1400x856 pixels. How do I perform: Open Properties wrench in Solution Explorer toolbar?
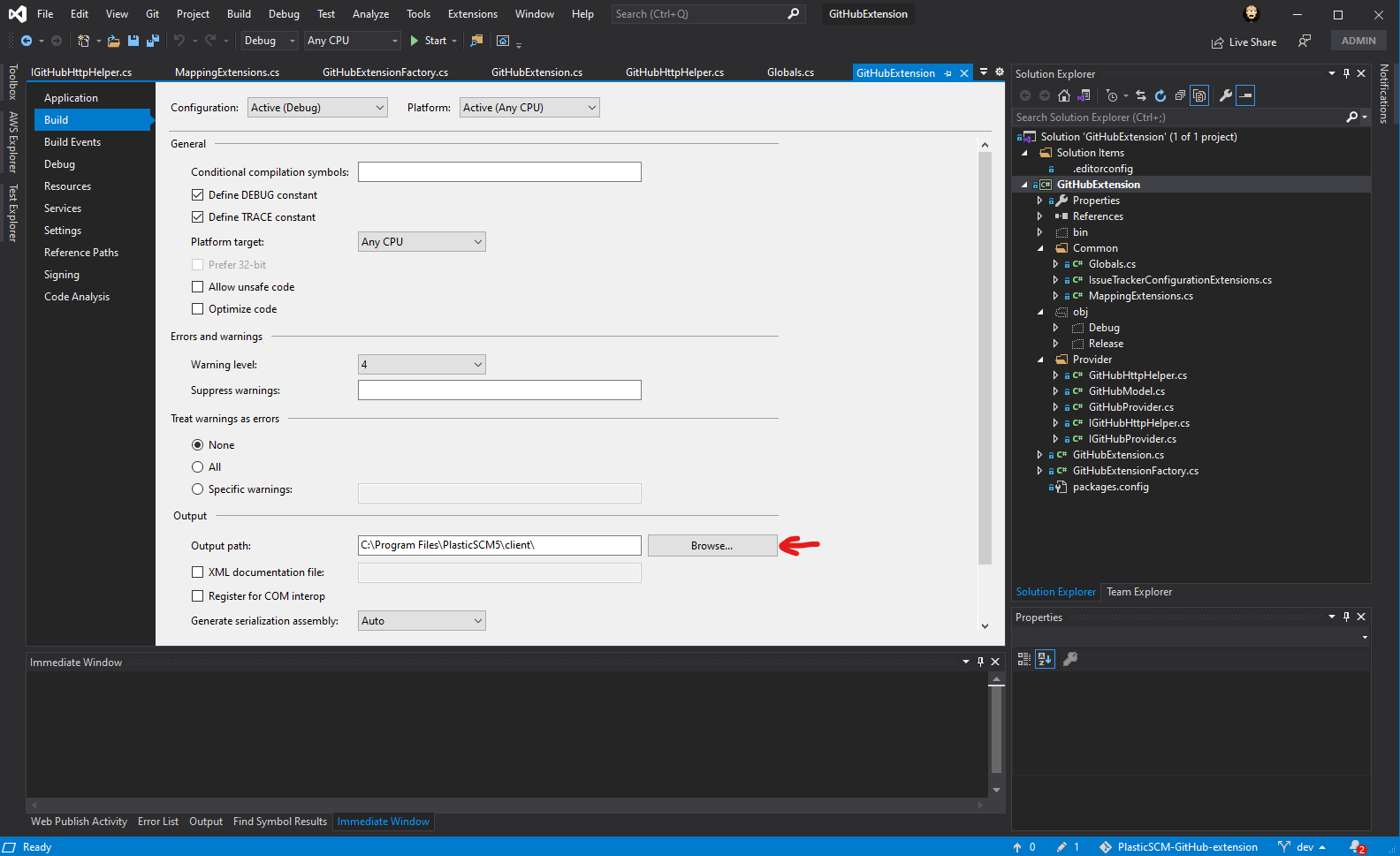point(1226,95)
